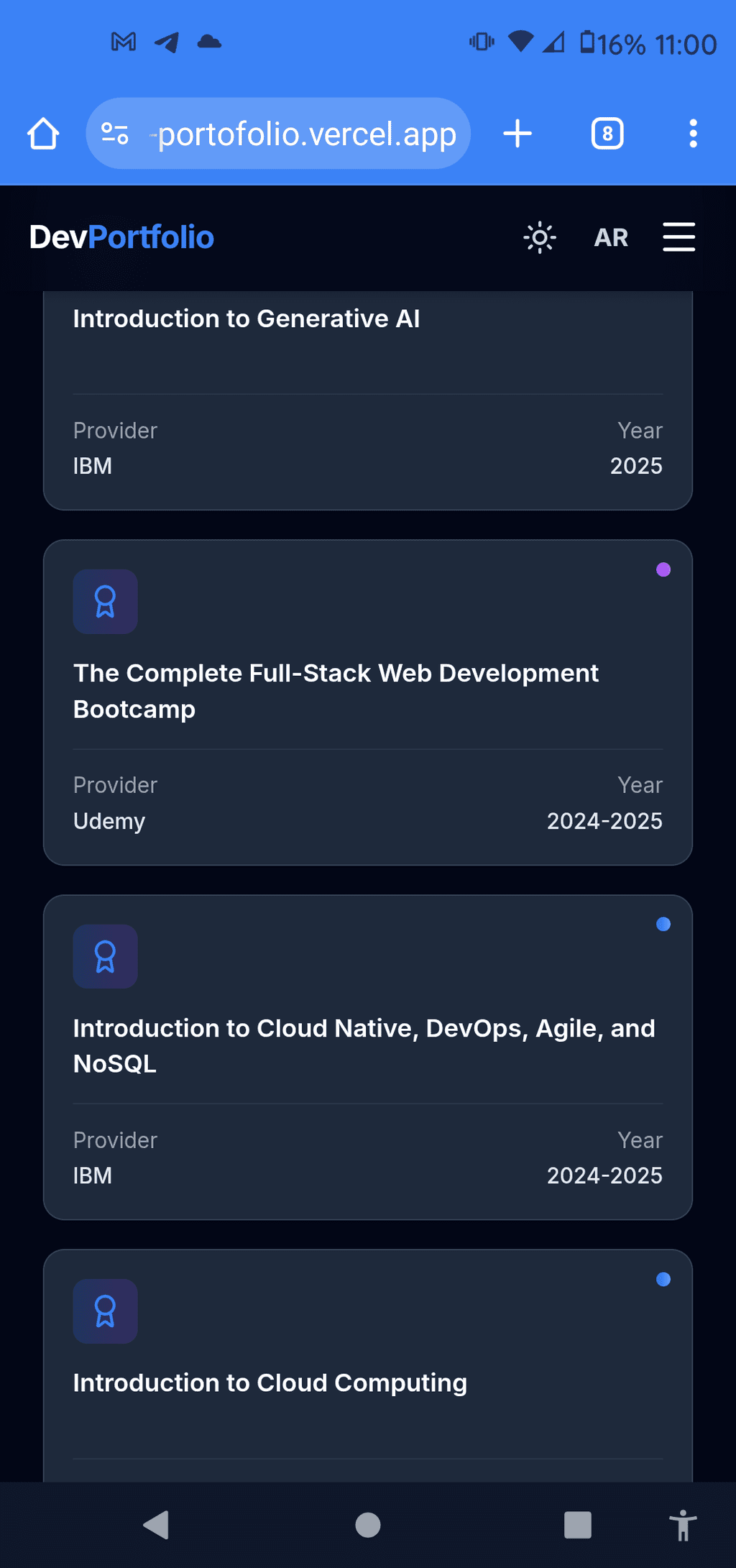Screen dimensions: 736x1568
Task: Click the Introduction to Generative AI title
Action: click(247, 318)
